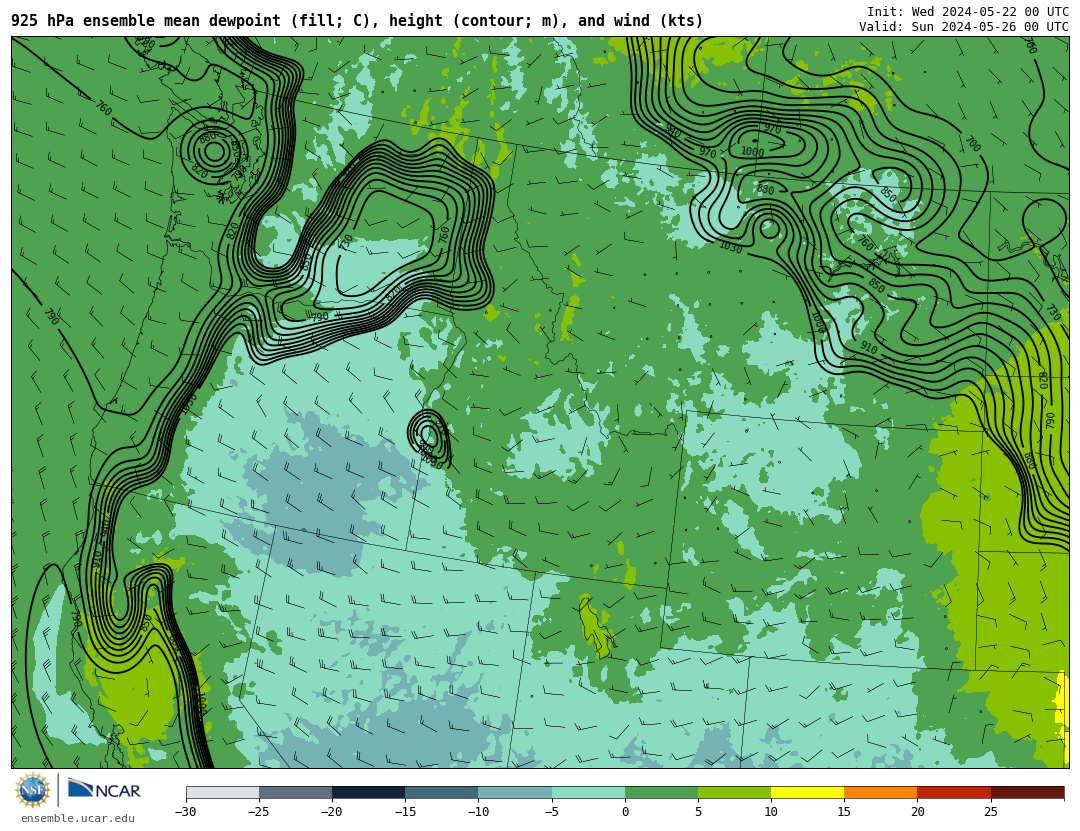Select the orange 15 to 20 swatch
Image resolution: width=1080 pixels, height=831 pixels.
click(x=881, y=792)
